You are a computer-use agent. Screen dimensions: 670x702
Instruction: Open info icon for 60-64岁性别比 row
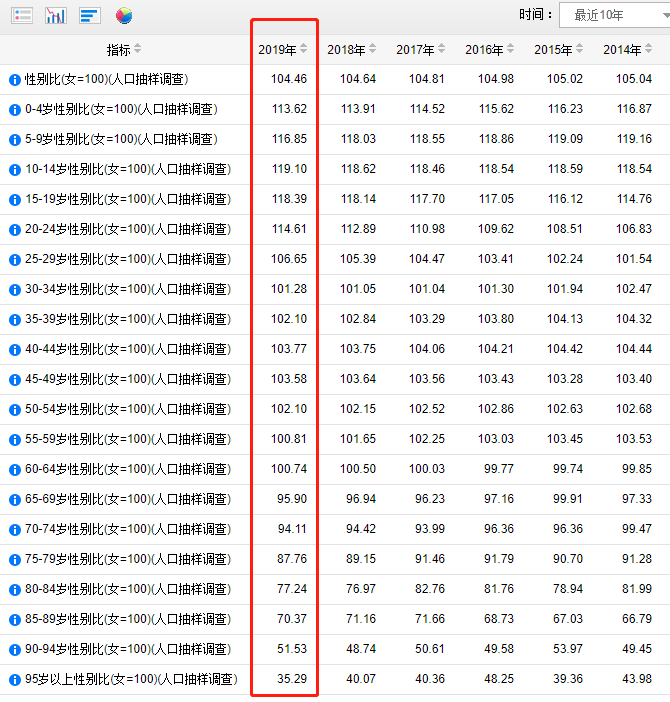pos(15,470)
